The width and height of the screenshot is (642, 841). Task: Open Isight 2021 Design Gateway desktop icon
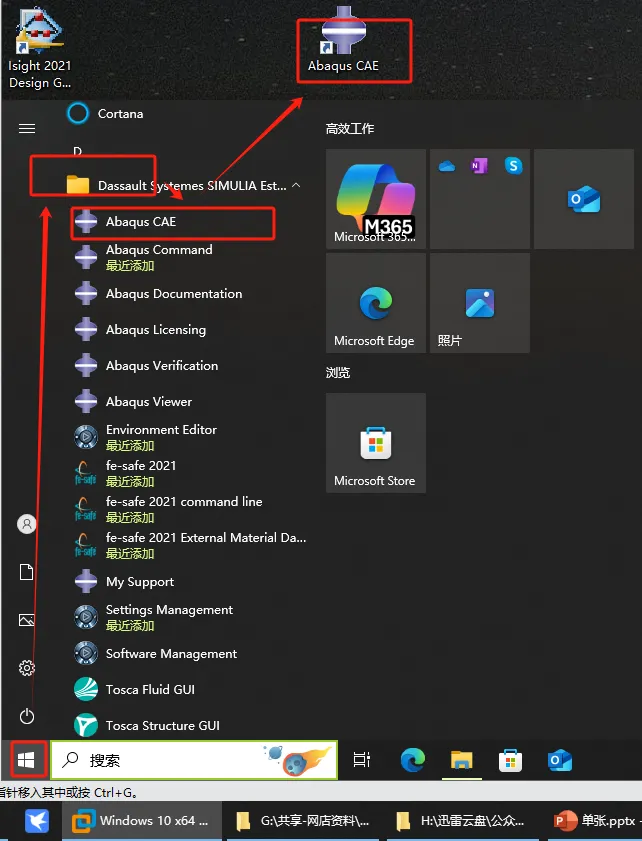(x=39, y=47)
